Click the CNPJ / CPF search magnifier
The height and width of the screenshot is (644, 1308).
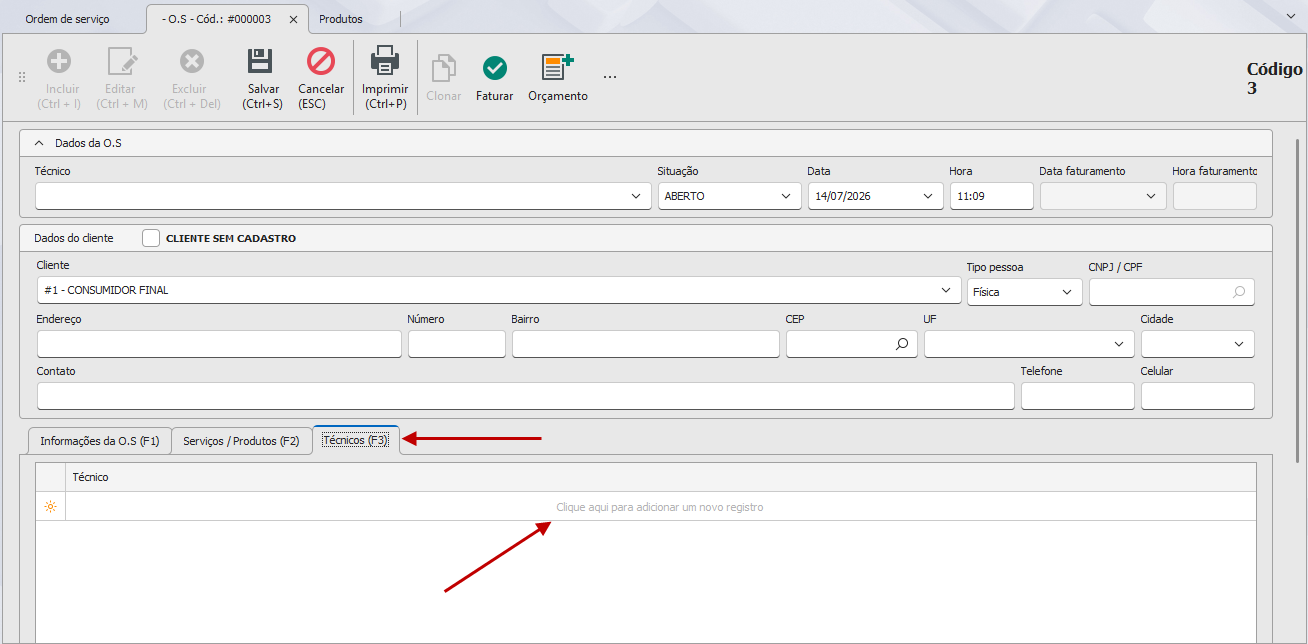pos(1239,292)
